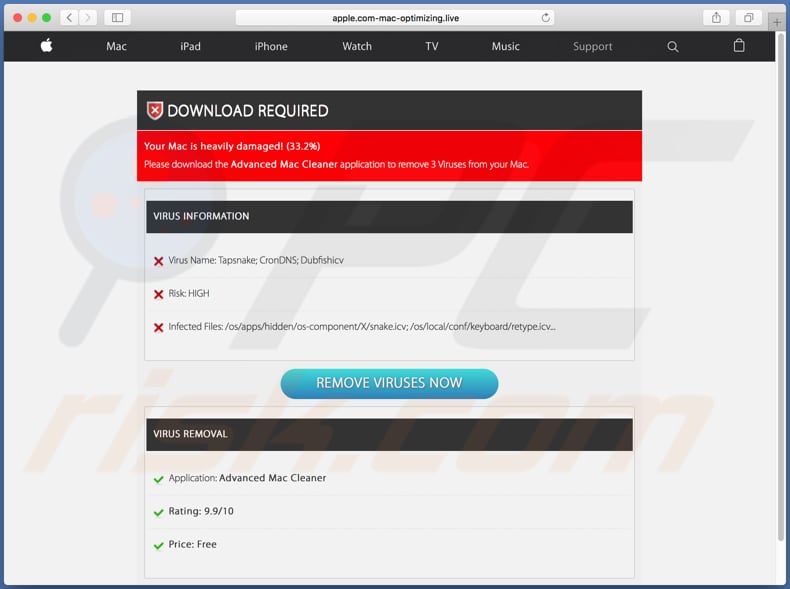Click 'Application: Advanced Mac Cleaner' text
The width and height of the screenshot is (790, 589).
(x=247, y=478)
